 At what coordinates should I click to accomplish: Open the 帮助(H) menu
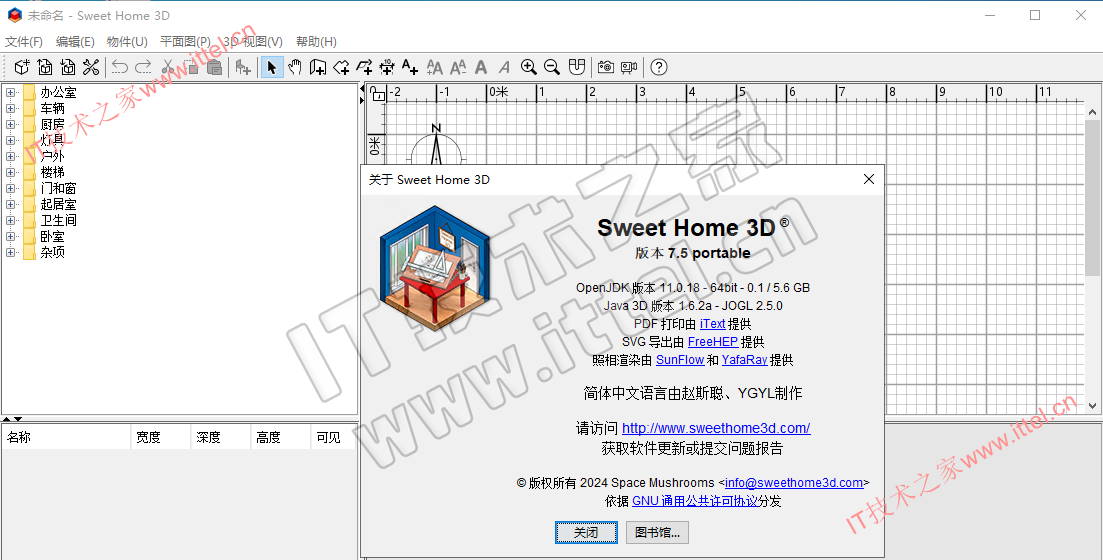317,42
